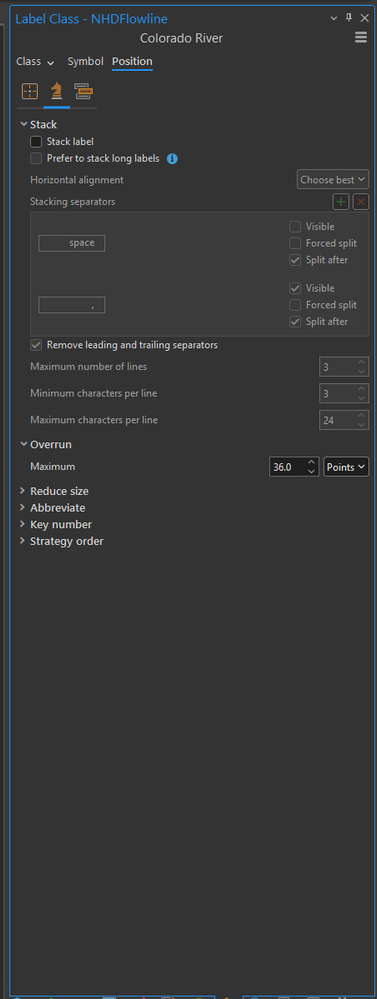
Task: Toggle Visible for the space separator
Action: pyautogui.click(x=295, y=226)
